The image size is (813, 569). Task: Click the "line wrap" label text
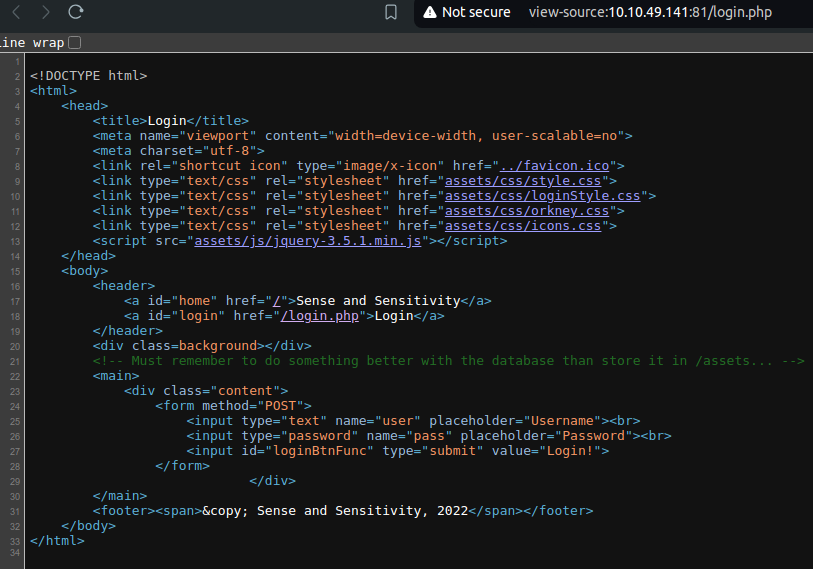point(32,42)
